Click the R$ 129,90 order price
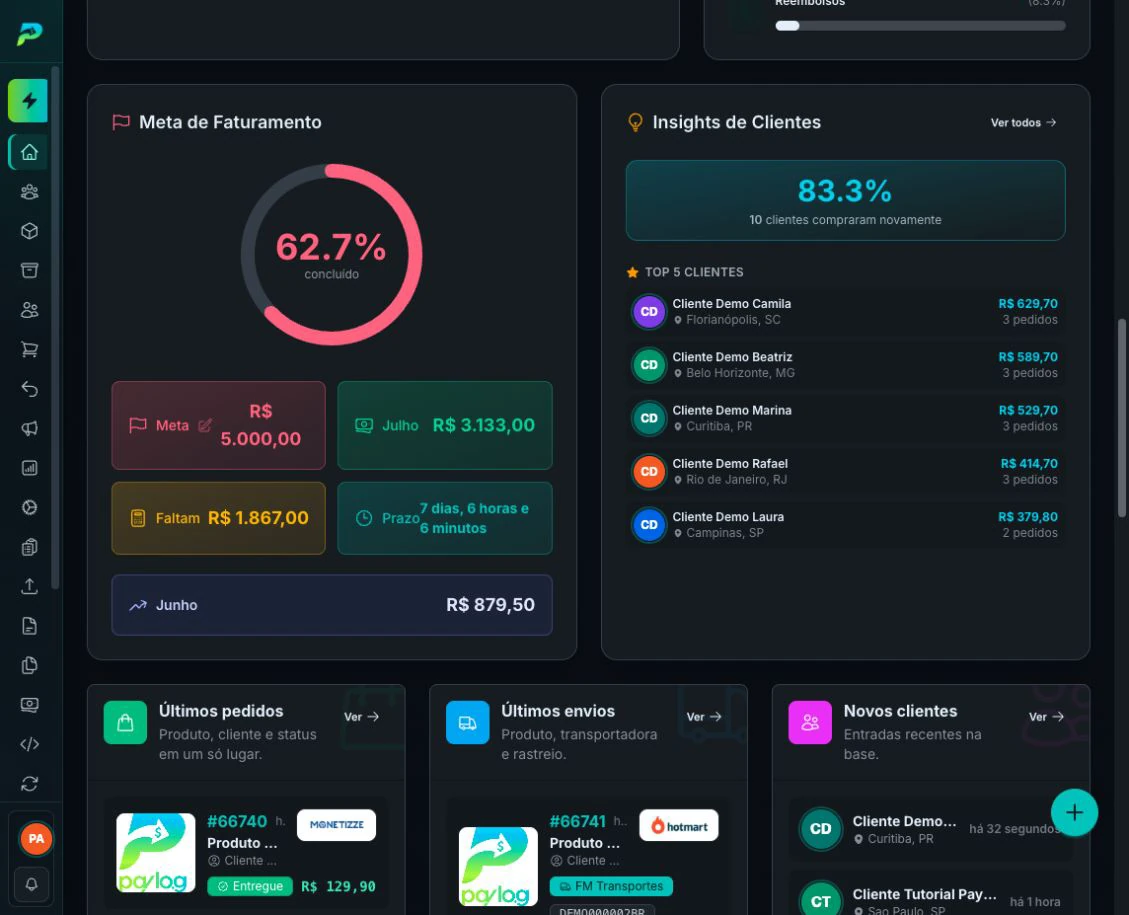Screen dimensions: 1129x915 point(338,886)
